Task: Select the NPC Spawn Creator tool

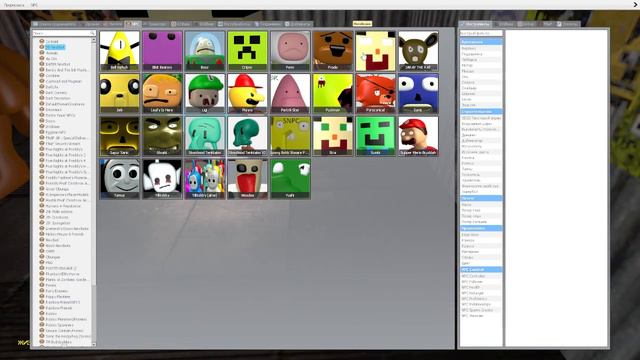Action: point(481,310)
